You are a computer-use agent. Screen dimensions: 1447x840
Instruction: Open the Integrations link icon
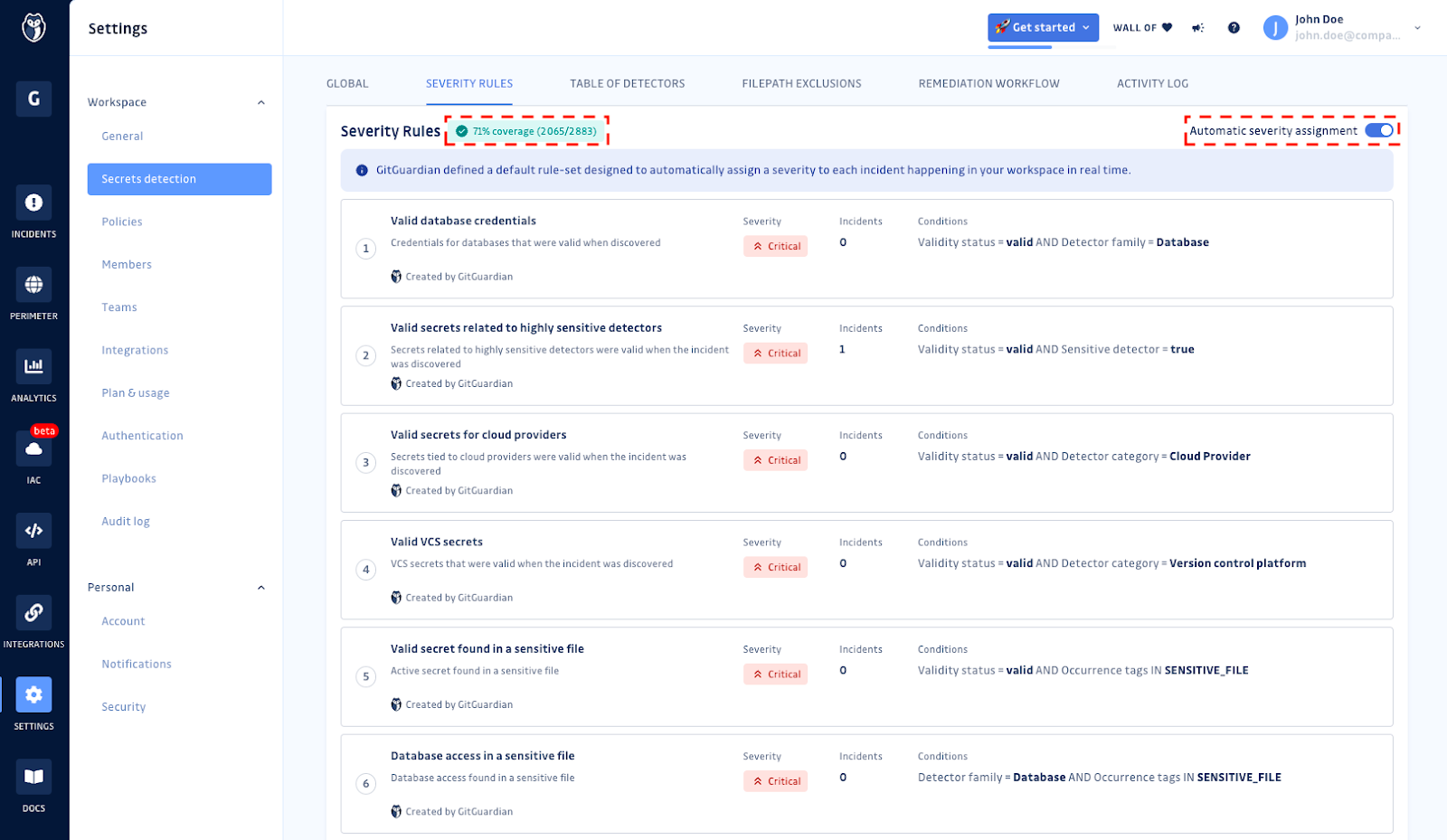coord(33,612)
